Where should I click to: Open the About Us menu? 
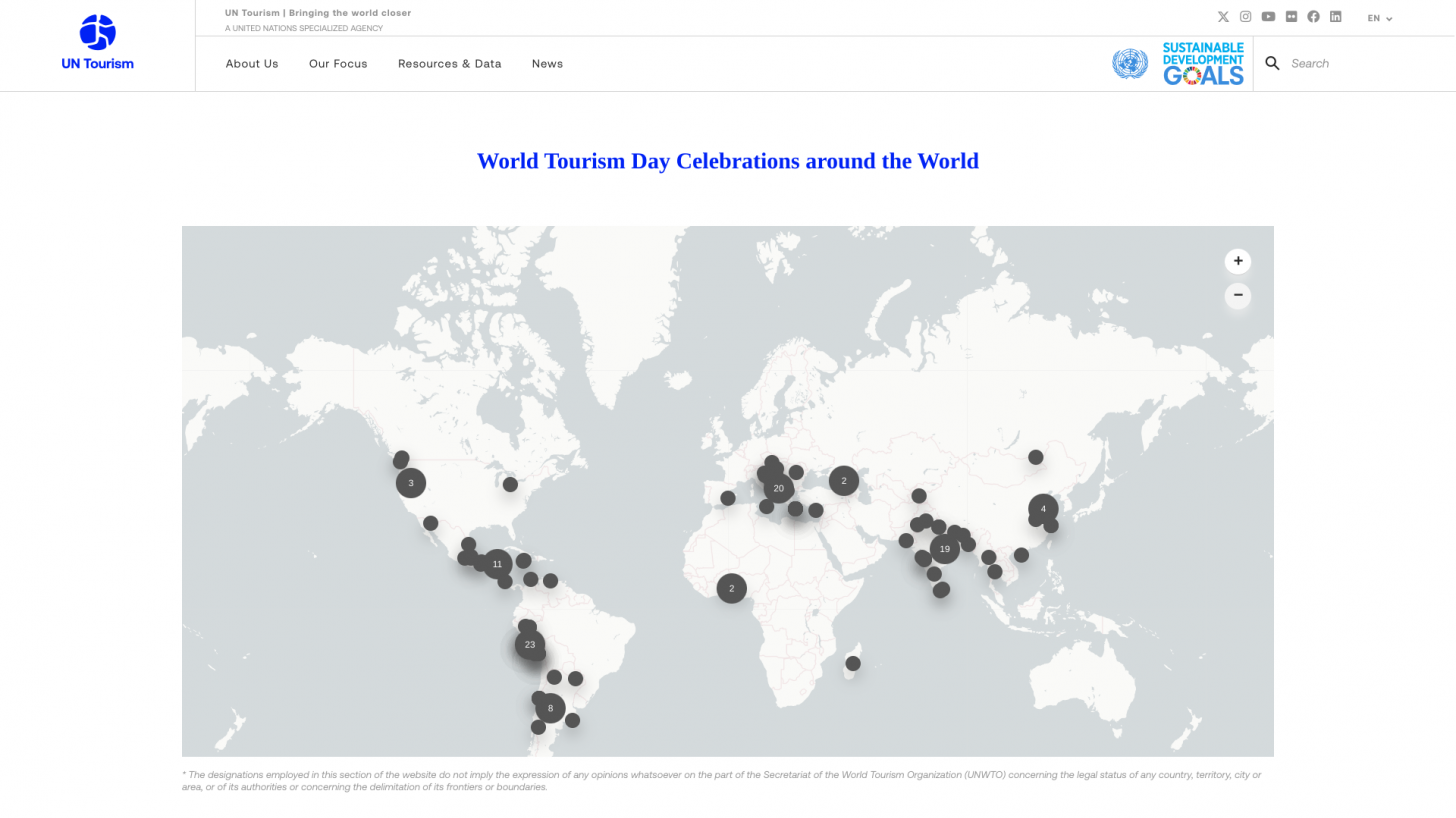(252, 64)
